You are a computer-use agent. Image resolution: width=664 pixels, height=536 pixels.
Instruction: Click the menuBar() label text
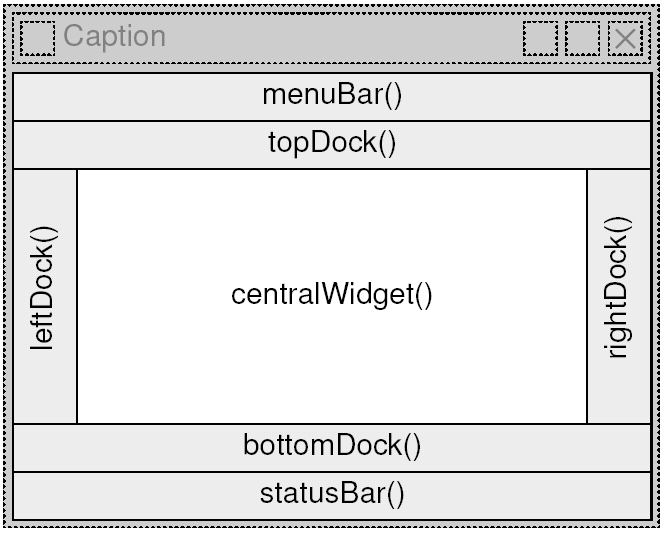point(332,95)
